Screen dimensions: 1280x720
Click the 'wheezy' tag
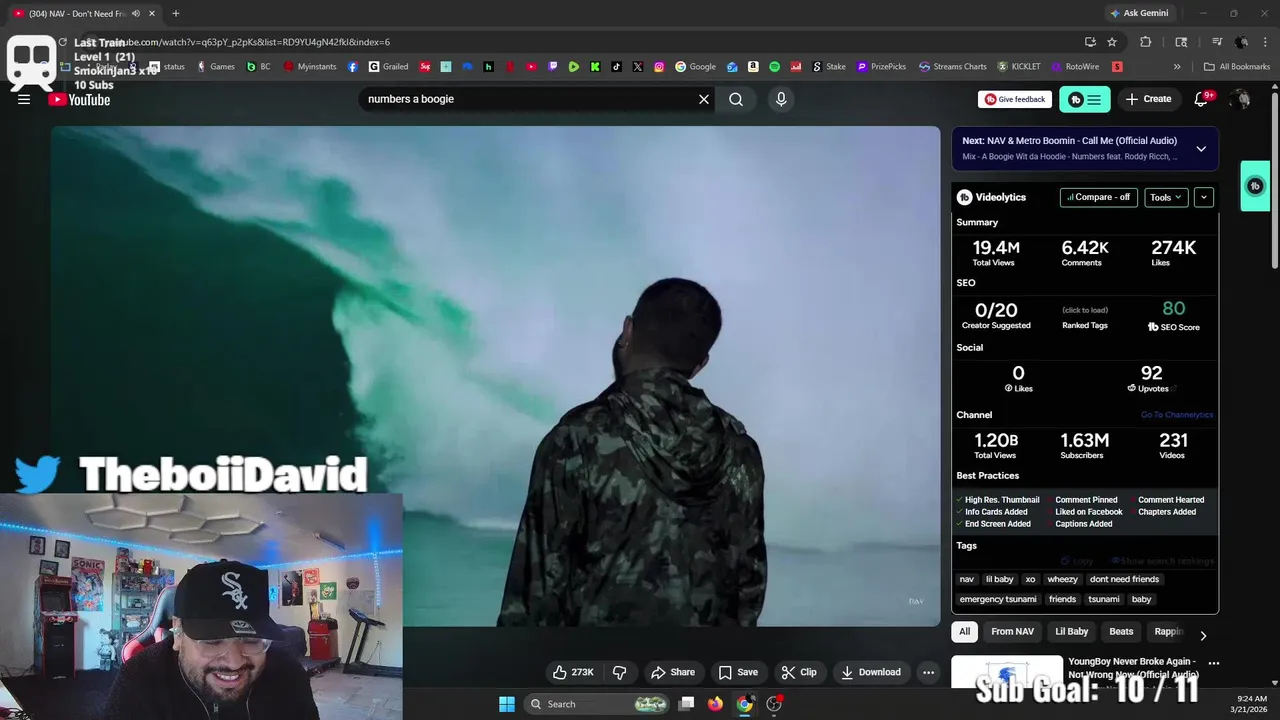tap(1062, 579)
